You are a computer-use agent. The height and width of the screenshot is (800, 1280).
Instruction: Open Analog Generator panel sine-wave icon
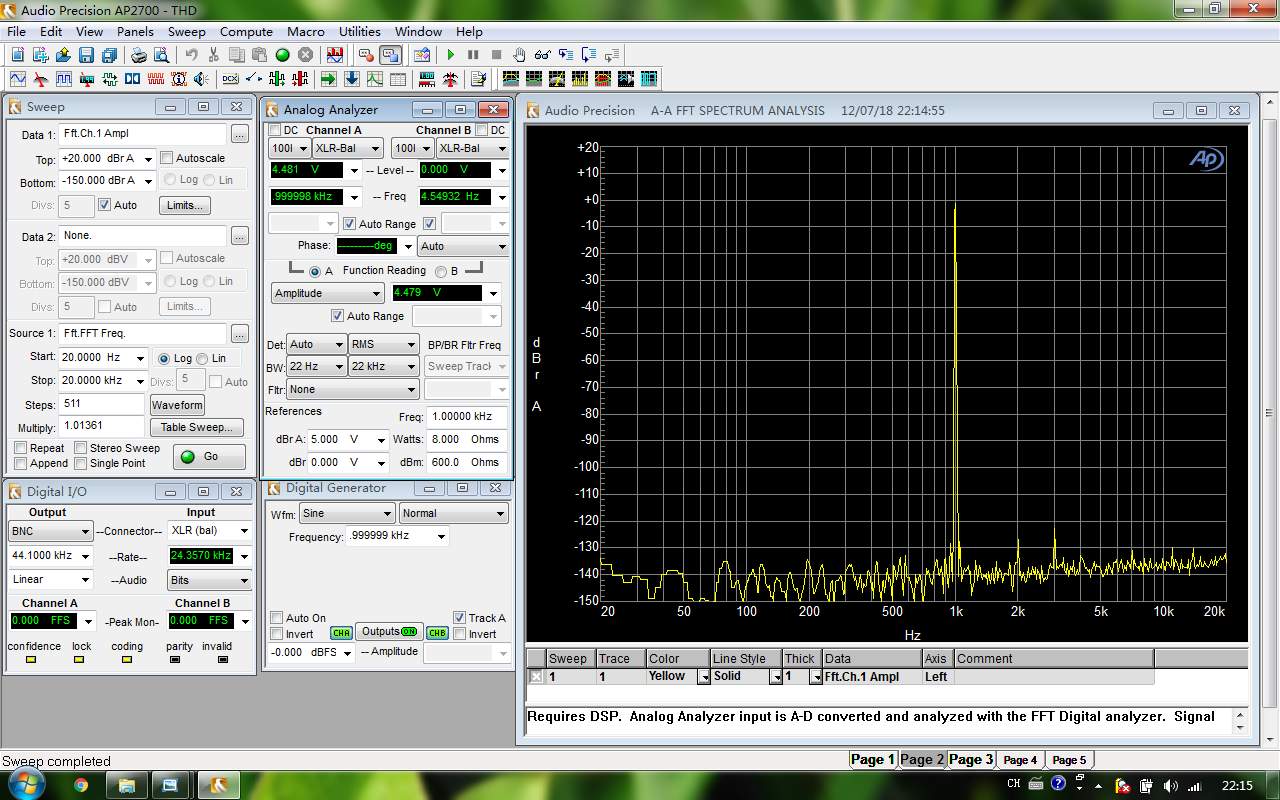[18, 79]
